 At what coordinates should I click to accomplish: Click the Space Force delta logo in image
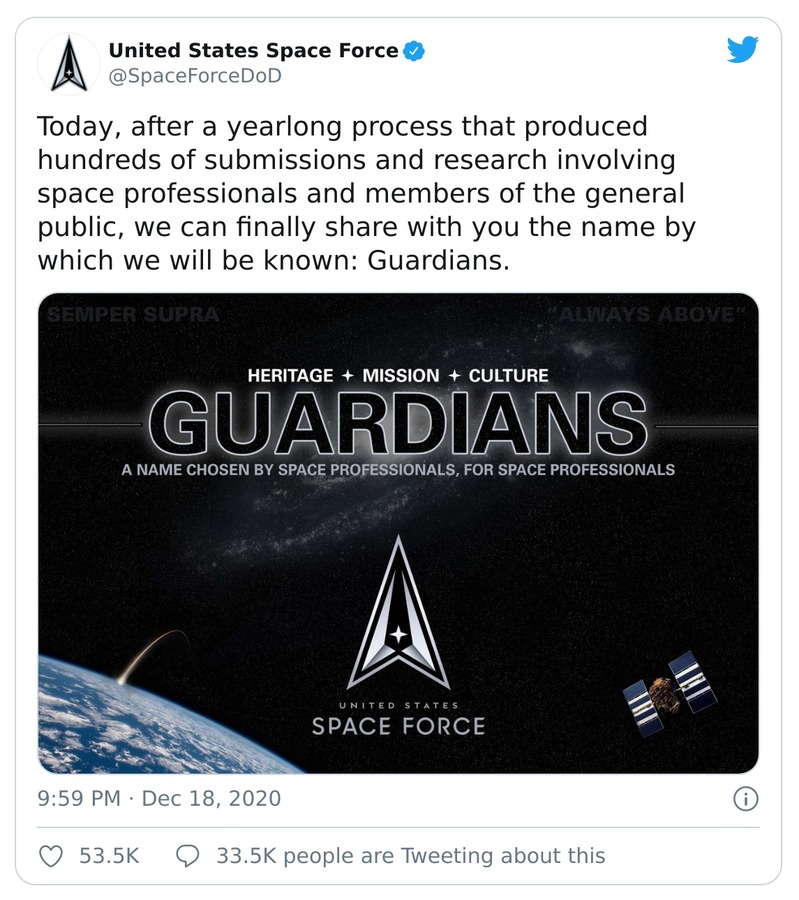point(398,611)
